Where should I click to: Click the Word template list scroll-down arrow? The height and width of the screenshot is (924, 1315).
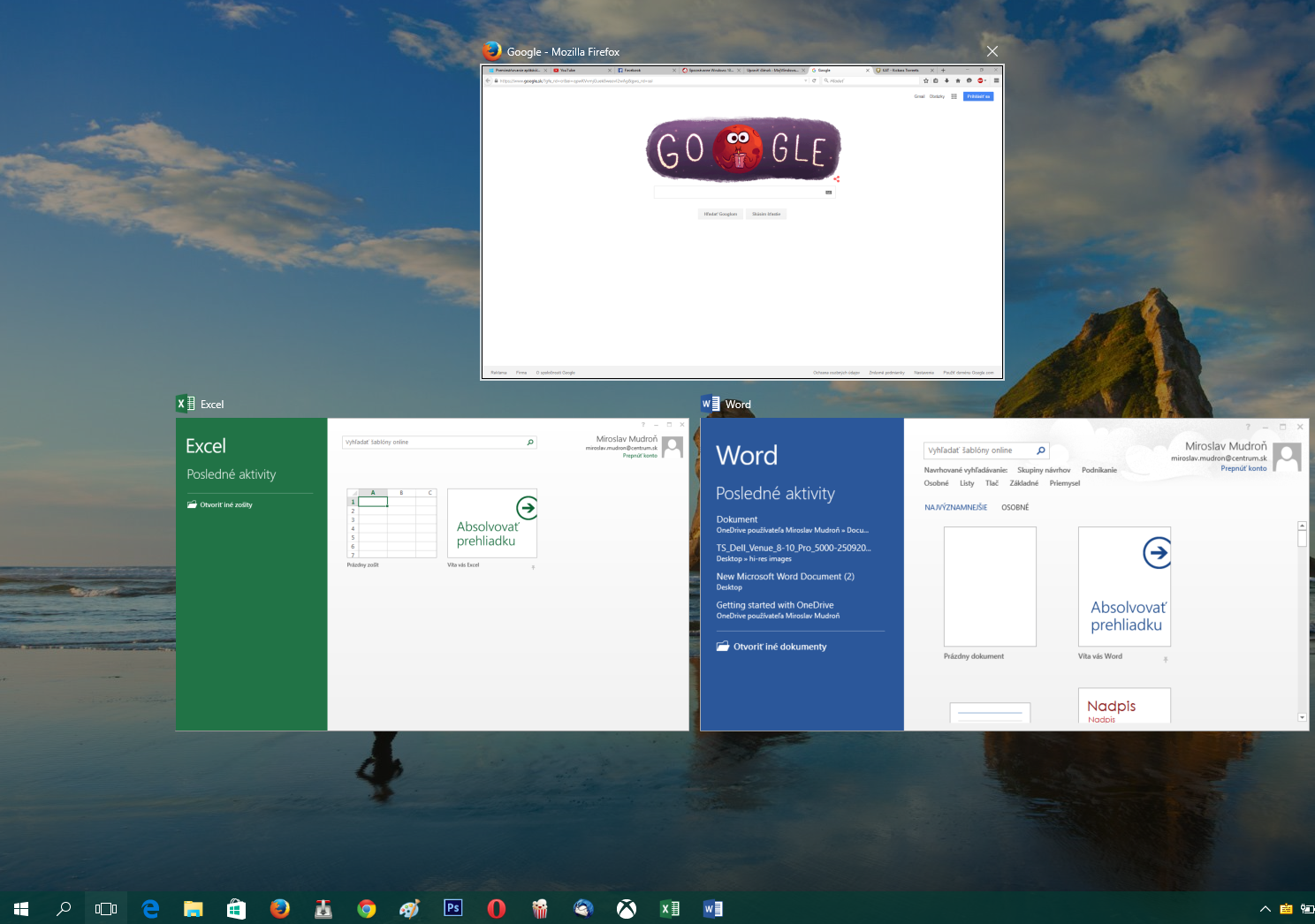(1302, 717)
